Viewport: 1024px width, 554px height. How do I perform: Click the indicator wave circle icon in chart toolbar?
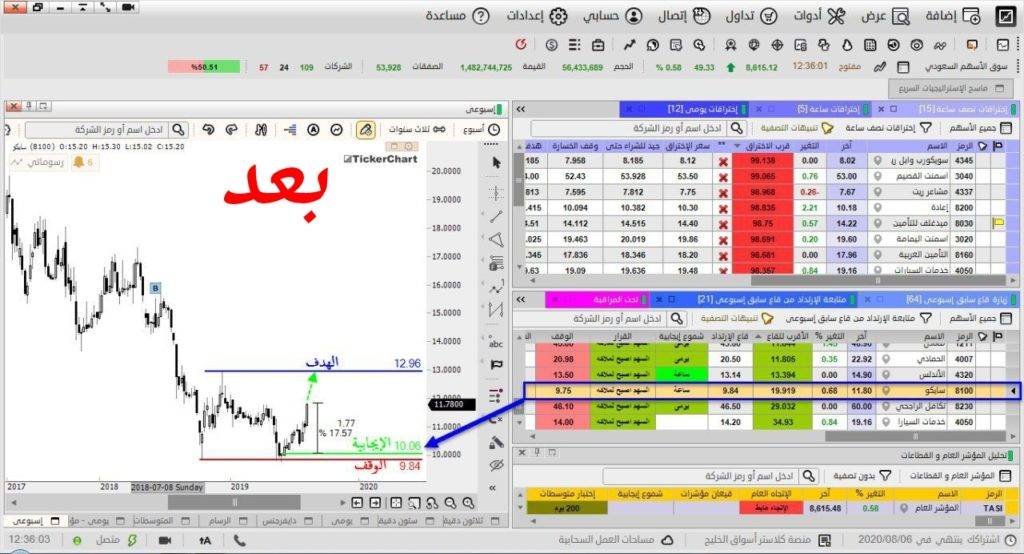coord(336,129)
